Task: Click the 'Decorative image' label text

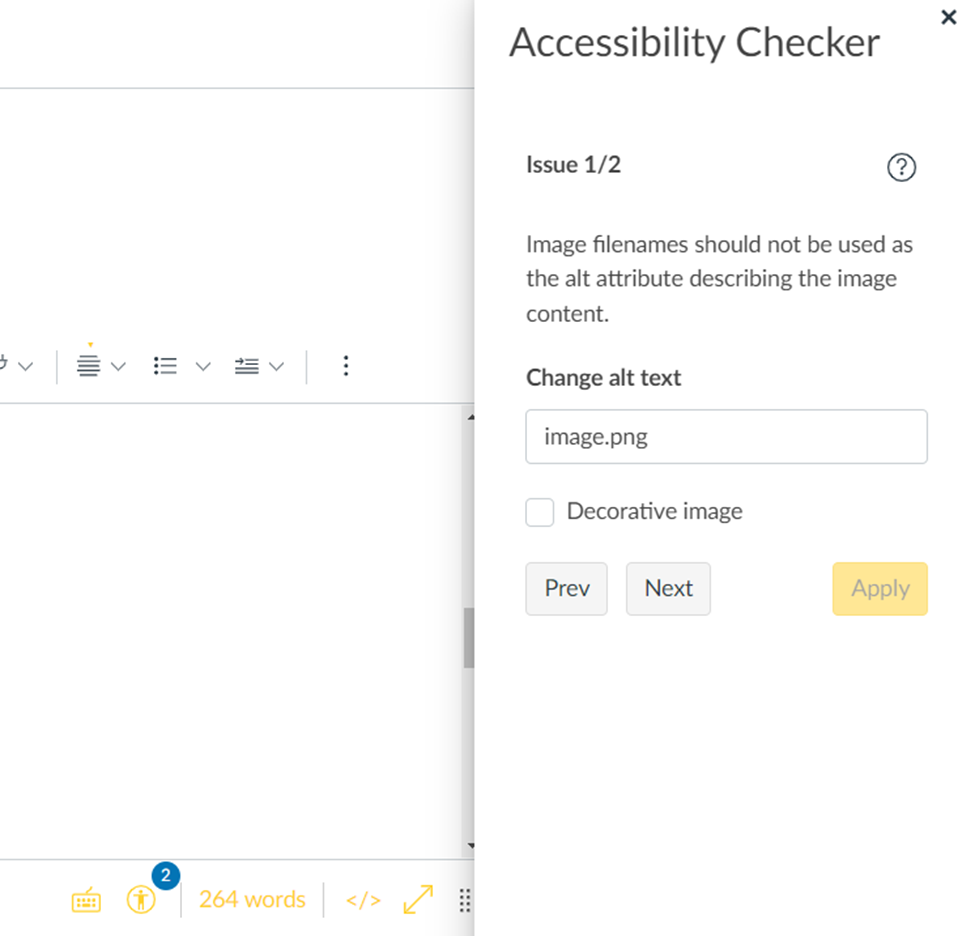Action: 655,511
